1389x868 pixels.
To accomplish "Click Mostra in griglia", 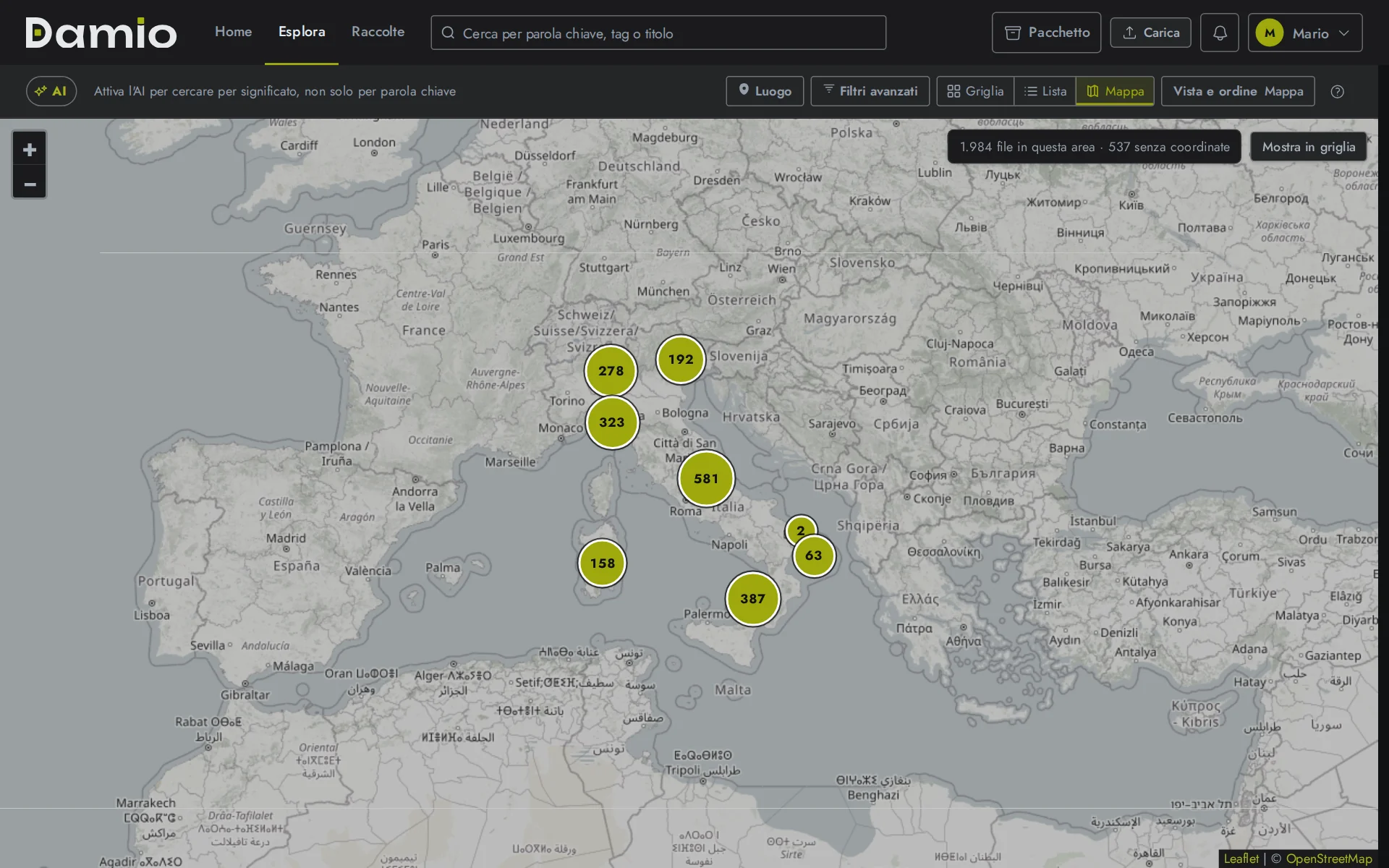I will (x=1308, y=147).
